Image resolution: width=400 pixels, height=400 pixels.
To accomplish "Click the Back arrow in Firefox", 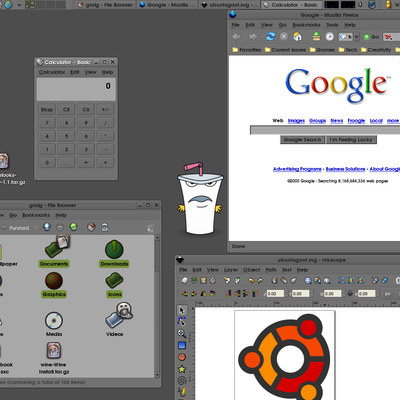I will (x=236, y=37).
